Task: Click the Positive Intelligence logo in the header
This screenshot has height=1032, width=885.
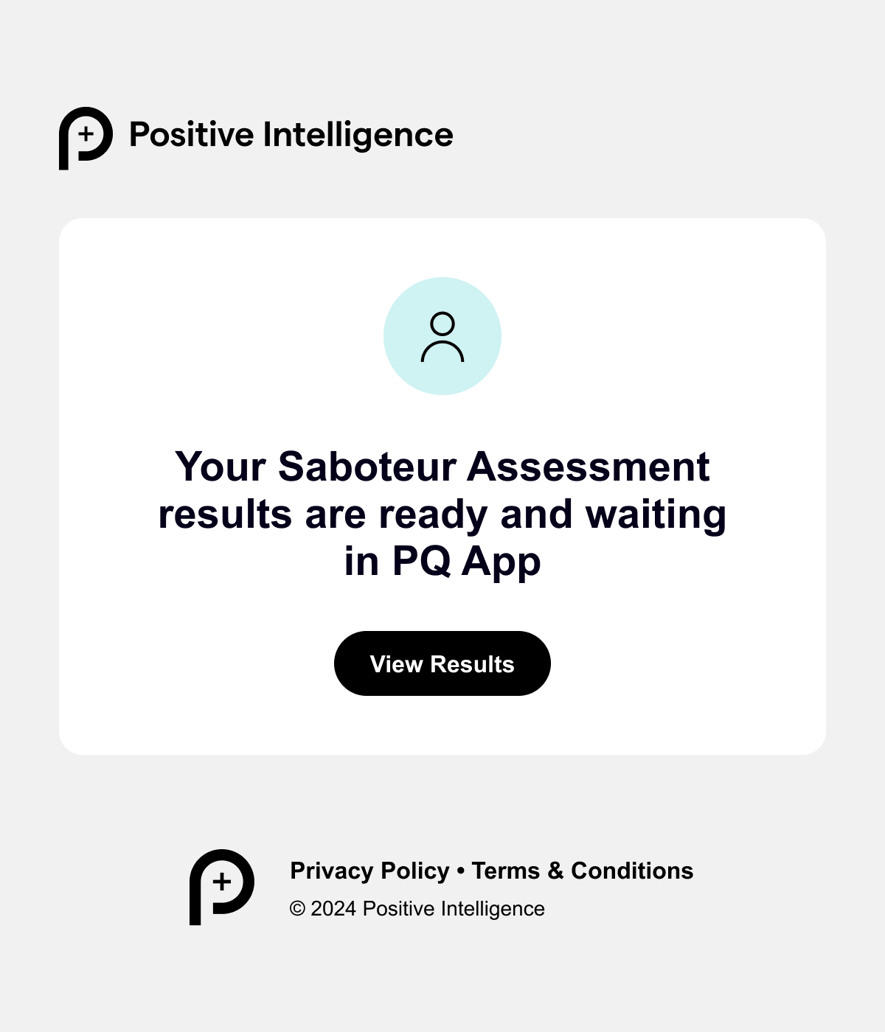Action: point(85,139)
